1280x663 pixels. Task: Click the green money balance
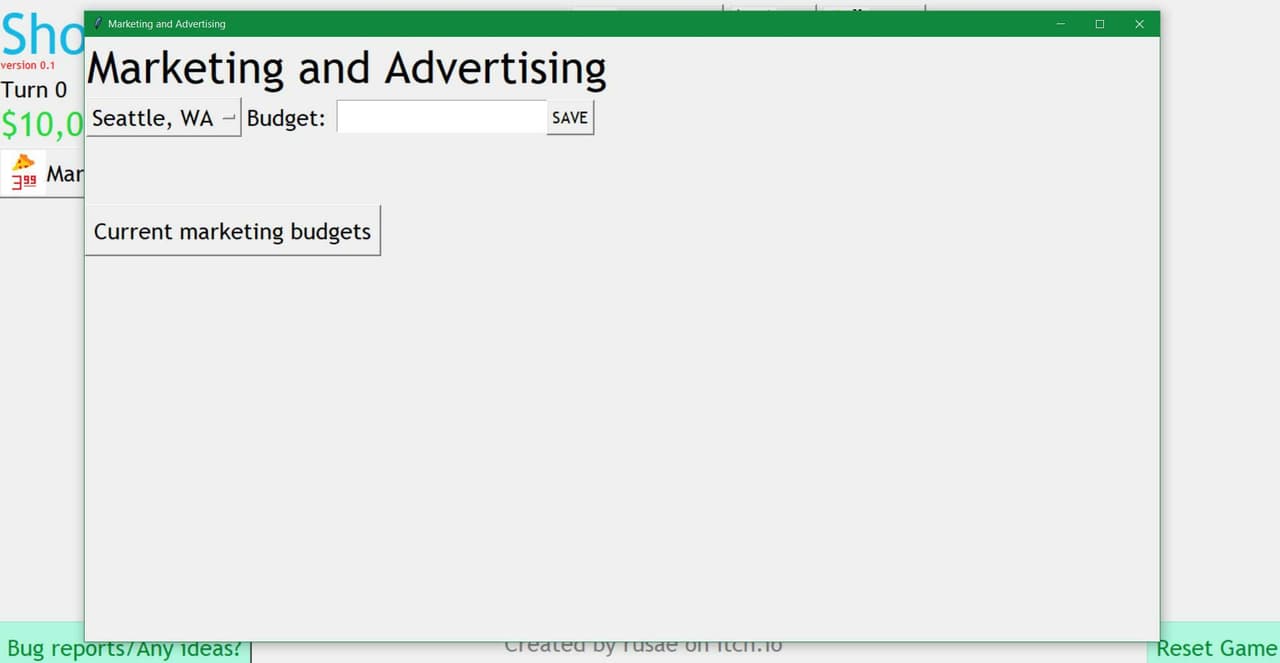42,125
